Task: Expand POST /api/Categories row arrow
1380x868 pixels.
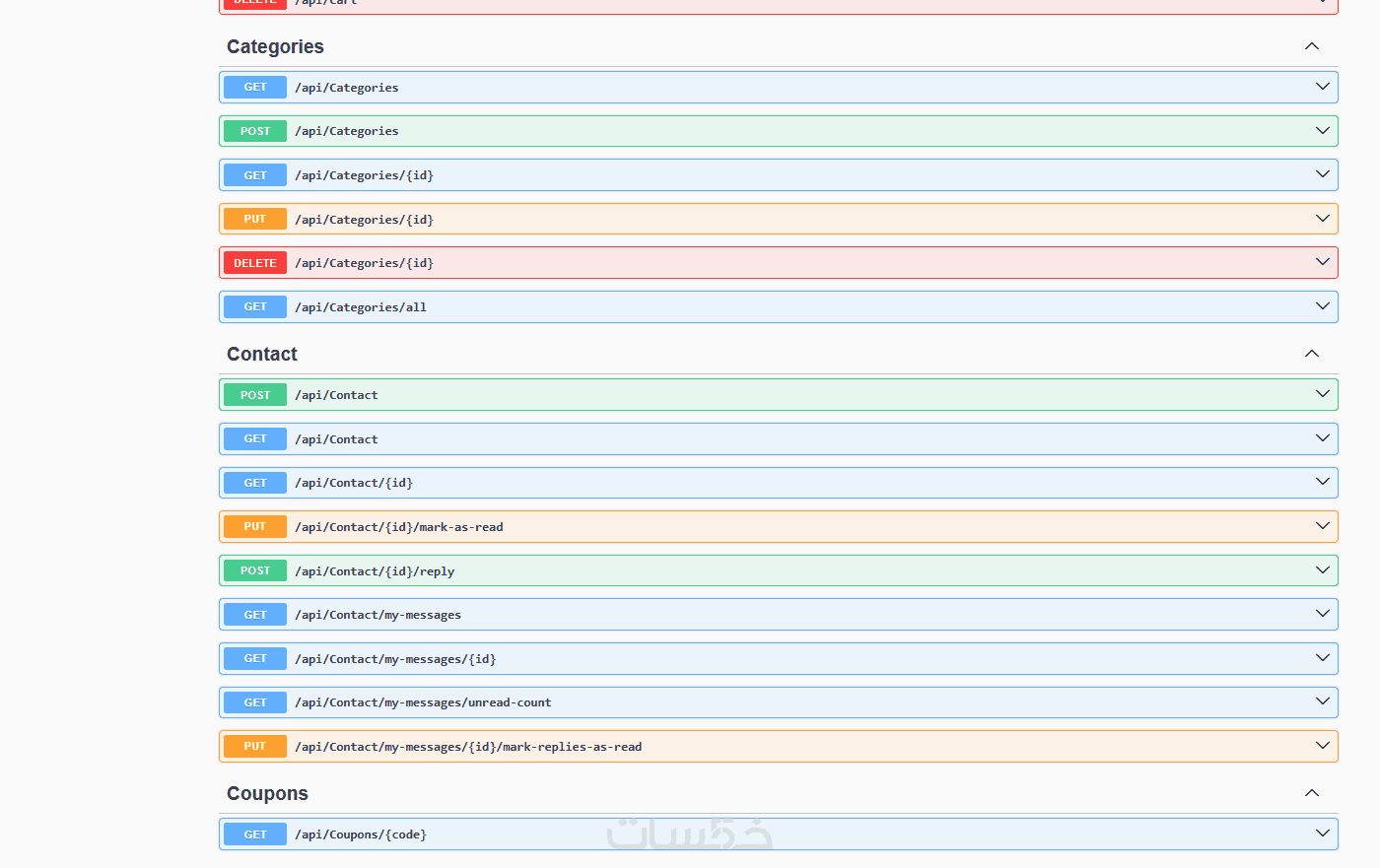Action: (x=1323, y=131)
